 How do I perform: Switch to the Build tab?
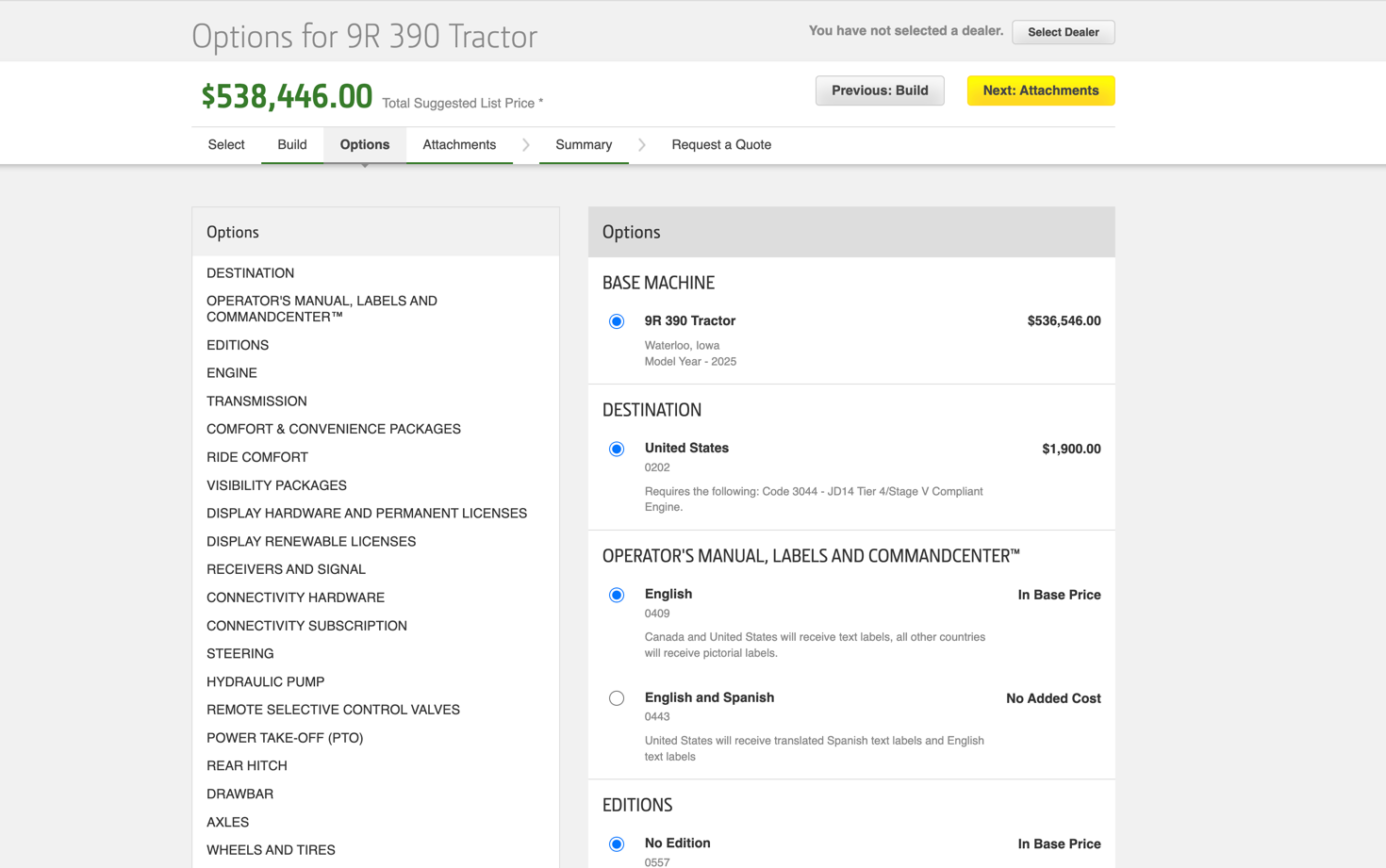291,145
